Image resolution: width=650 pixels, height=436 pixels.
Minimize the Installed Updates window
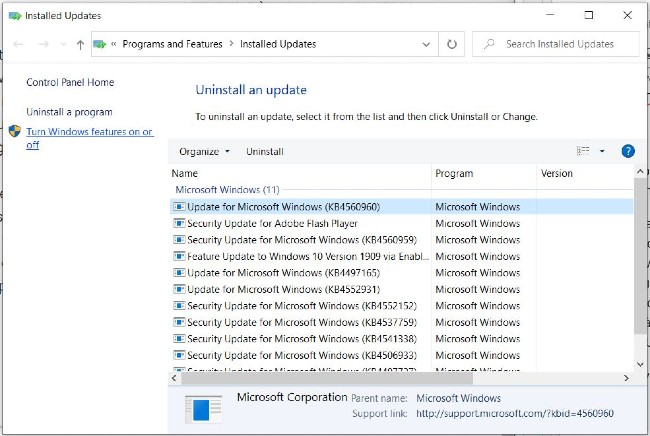tap(550, 15)
